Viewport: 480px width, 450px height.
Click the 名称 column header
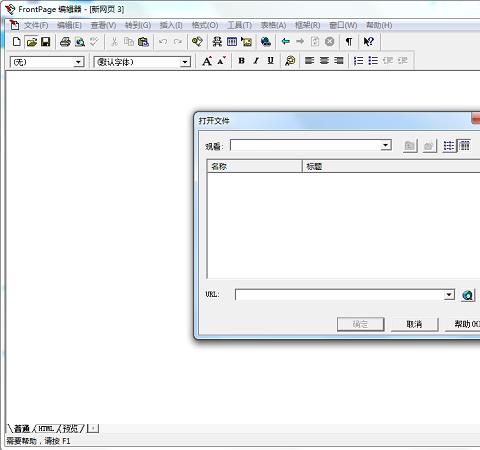pyautogui.click(x=254, y=166)
